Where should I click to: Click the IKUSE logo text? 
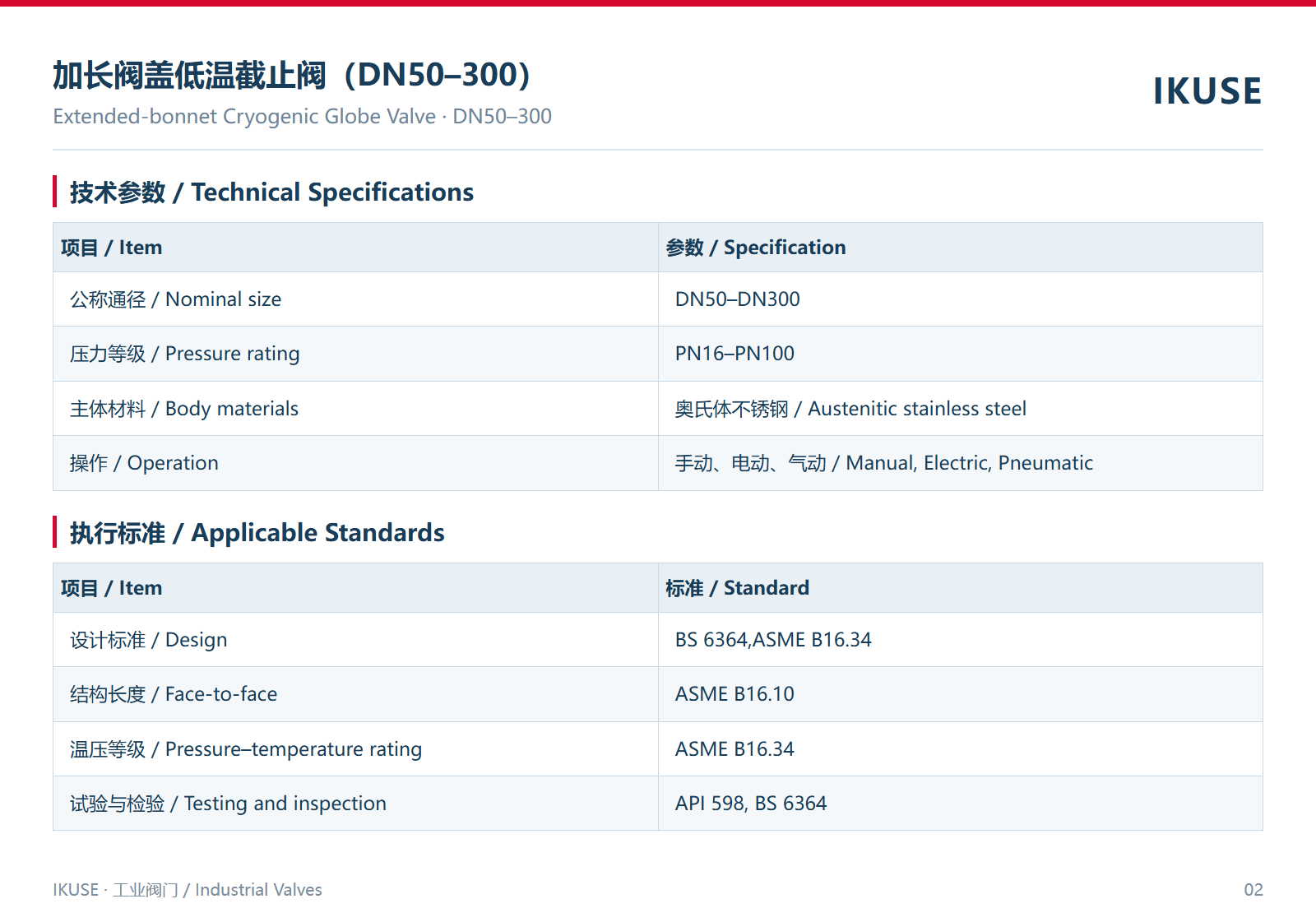[x=1207, y=90]
